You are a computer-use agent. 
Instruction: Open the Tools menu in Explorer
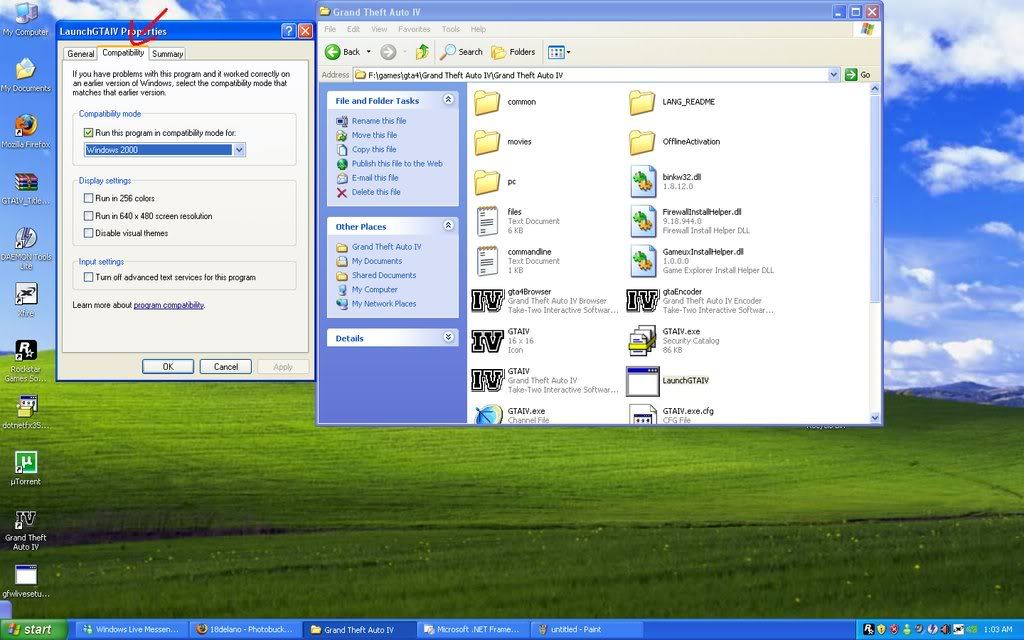click(x=451, y=29)
